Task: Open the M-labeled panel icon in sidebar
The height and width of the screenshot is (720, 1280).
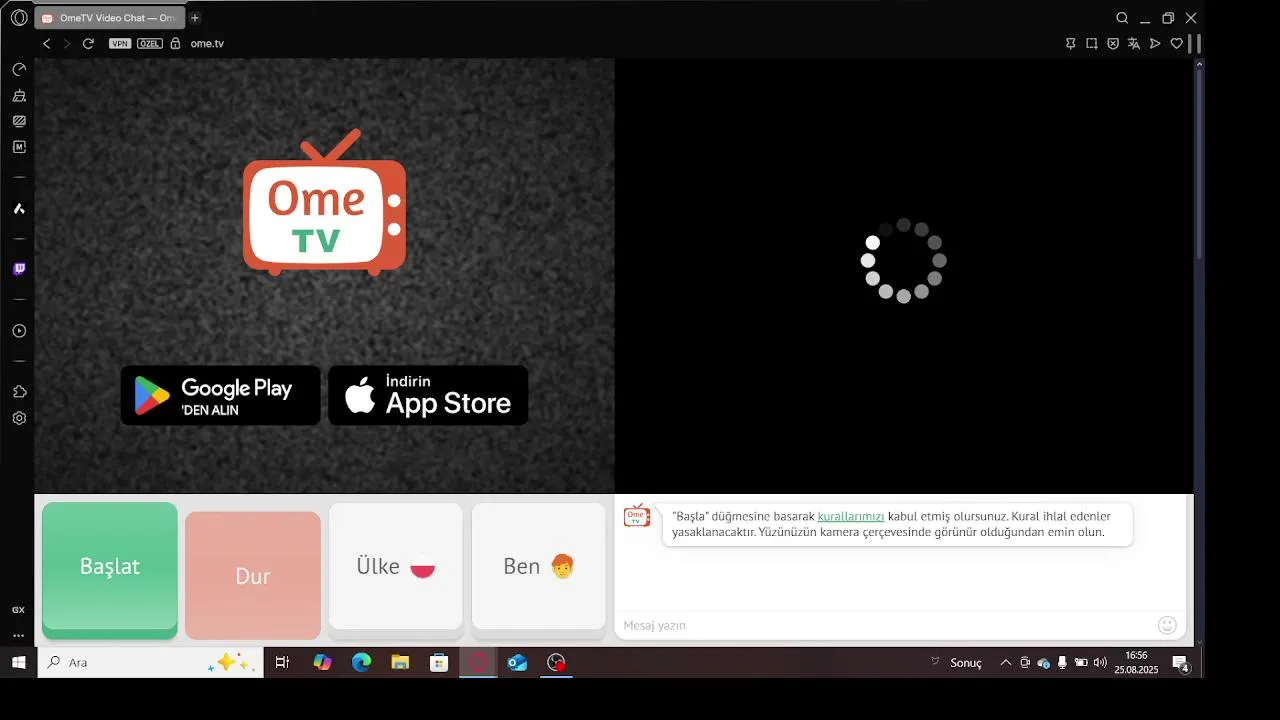Action: (19, 147)
